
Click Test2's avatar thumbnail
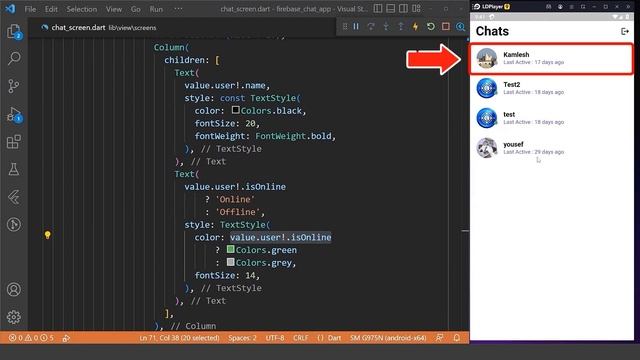tap(487, 88)
